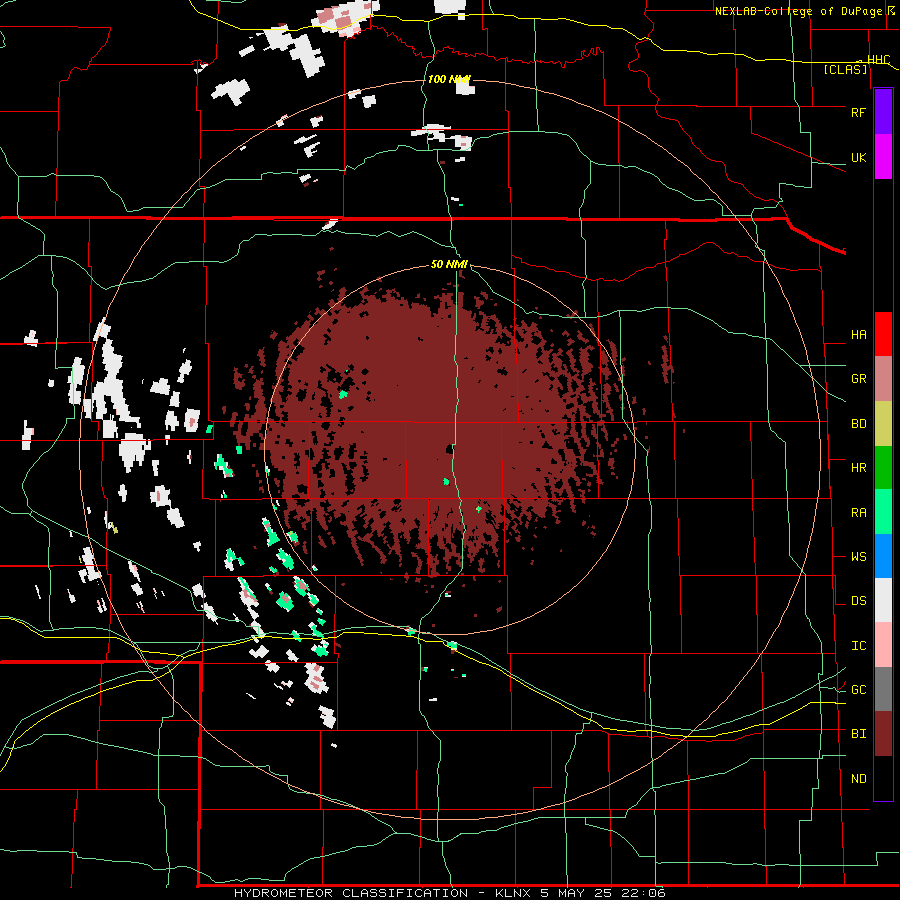Click the 'WS' legend label
The height and width of the screenshot is (900, 900).
(x=858, y=557)
